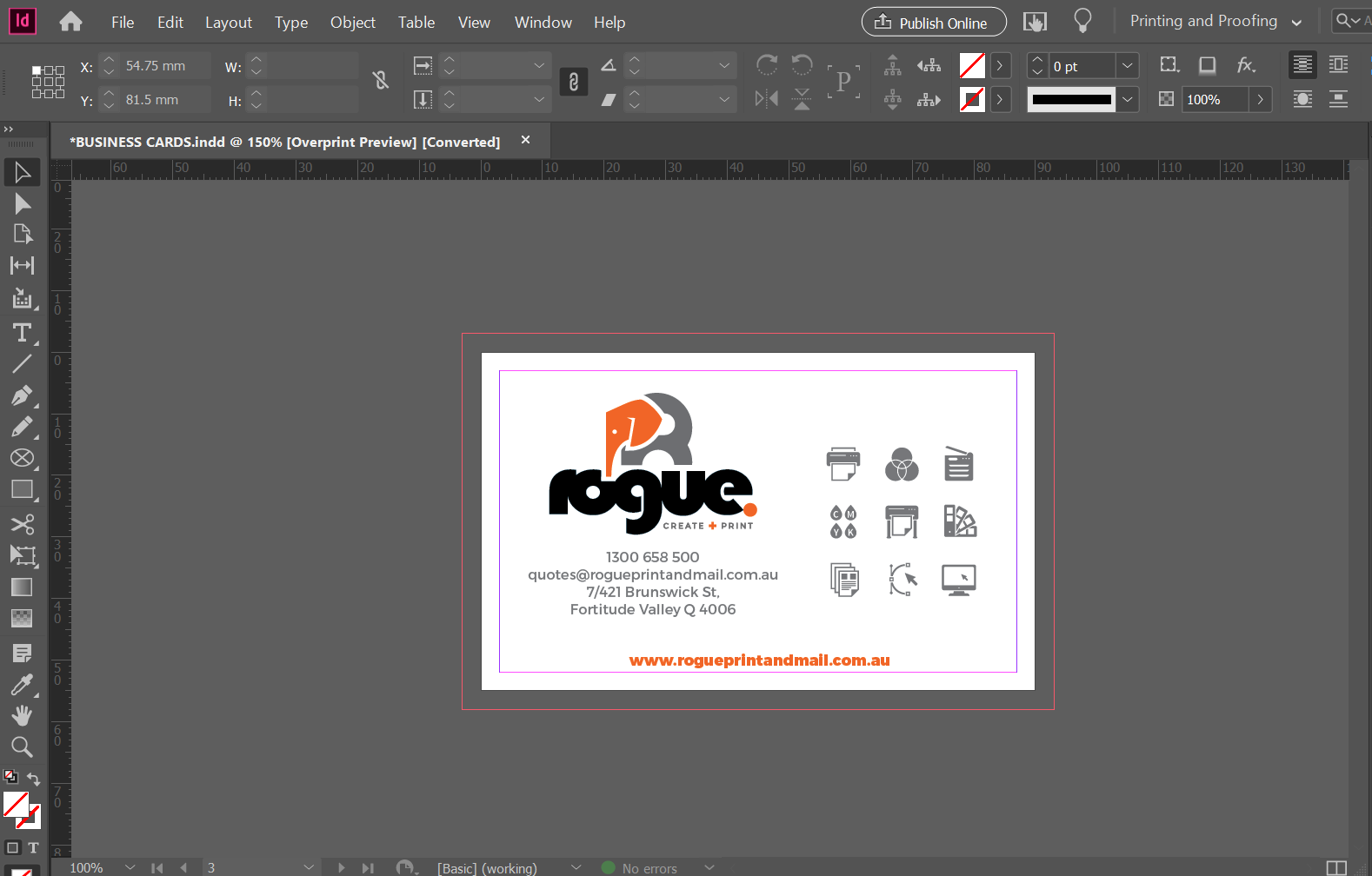
Task: Click the Publish Online button
Action: [934, 22]
